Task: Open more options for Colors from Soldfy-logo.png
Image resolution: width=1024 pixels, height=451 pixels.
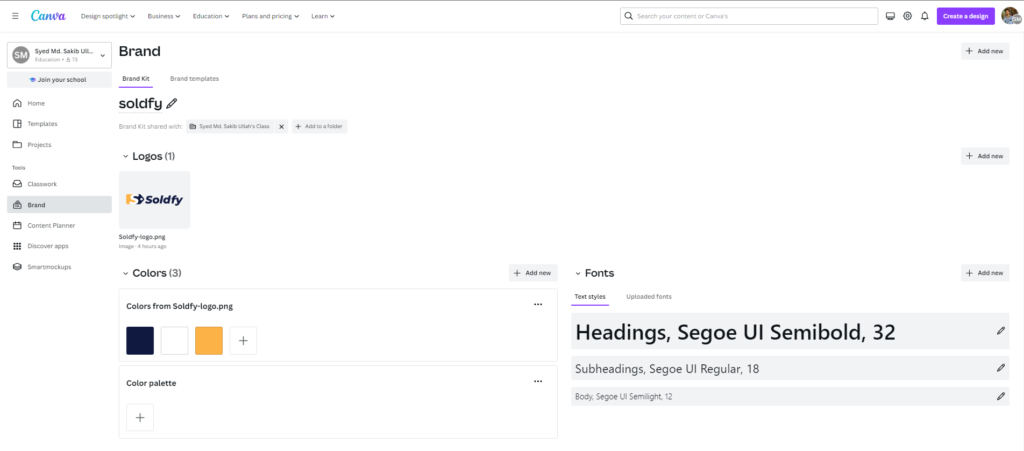Action: pyautogui.click(x=538, y=304)
